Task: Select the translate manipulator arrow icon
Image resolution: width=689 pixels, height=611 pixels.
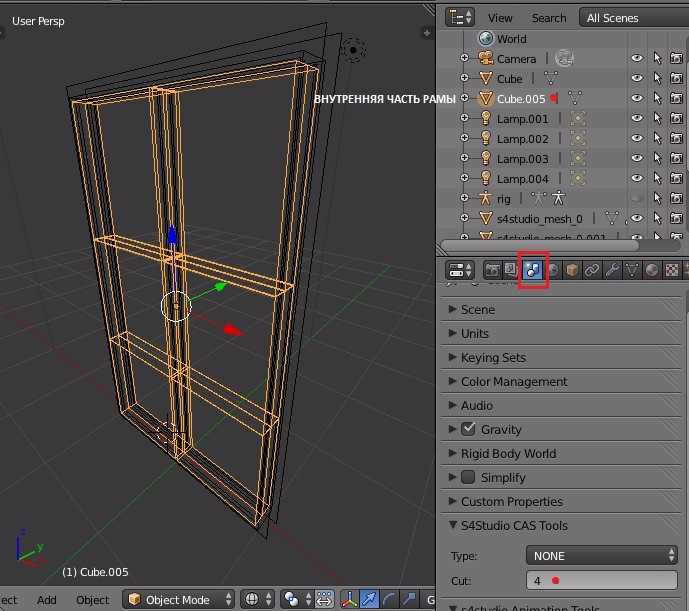Action: click(369, 599)
